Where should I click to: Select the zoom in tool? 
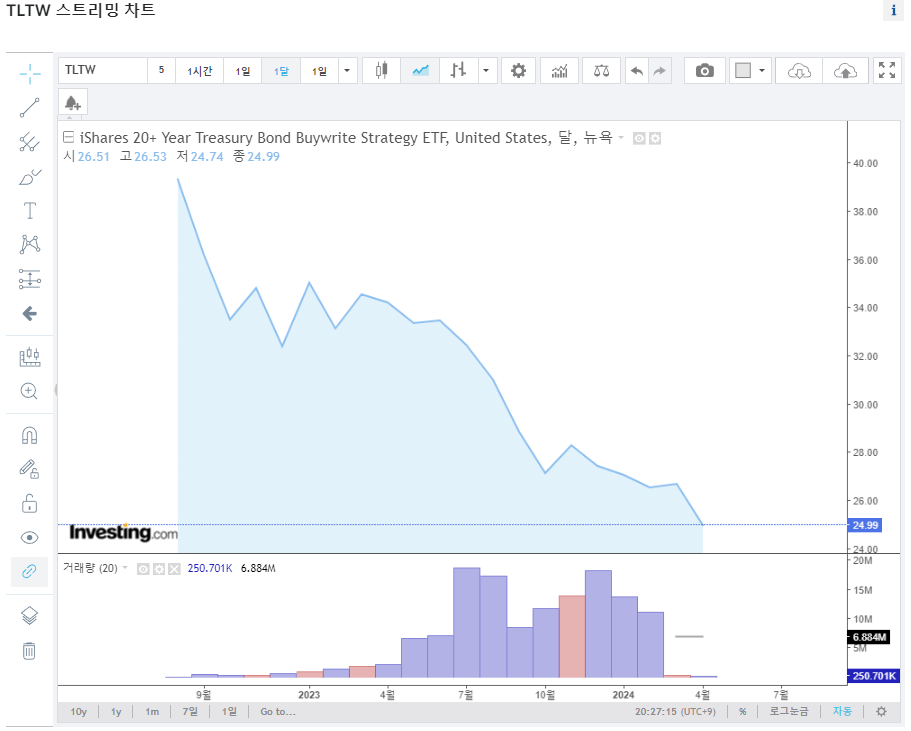point(30,391)
